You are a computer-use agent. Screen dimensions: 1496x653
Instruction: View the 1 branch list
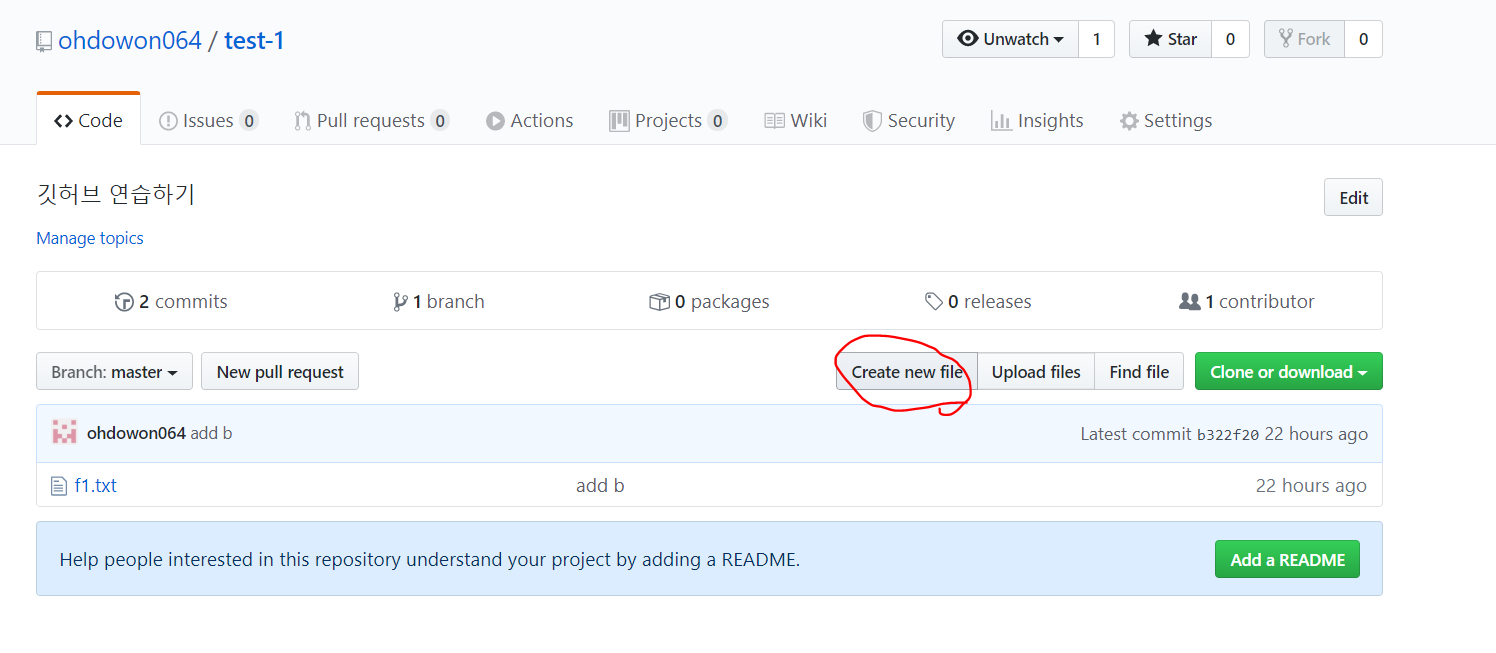pos(439,301)
